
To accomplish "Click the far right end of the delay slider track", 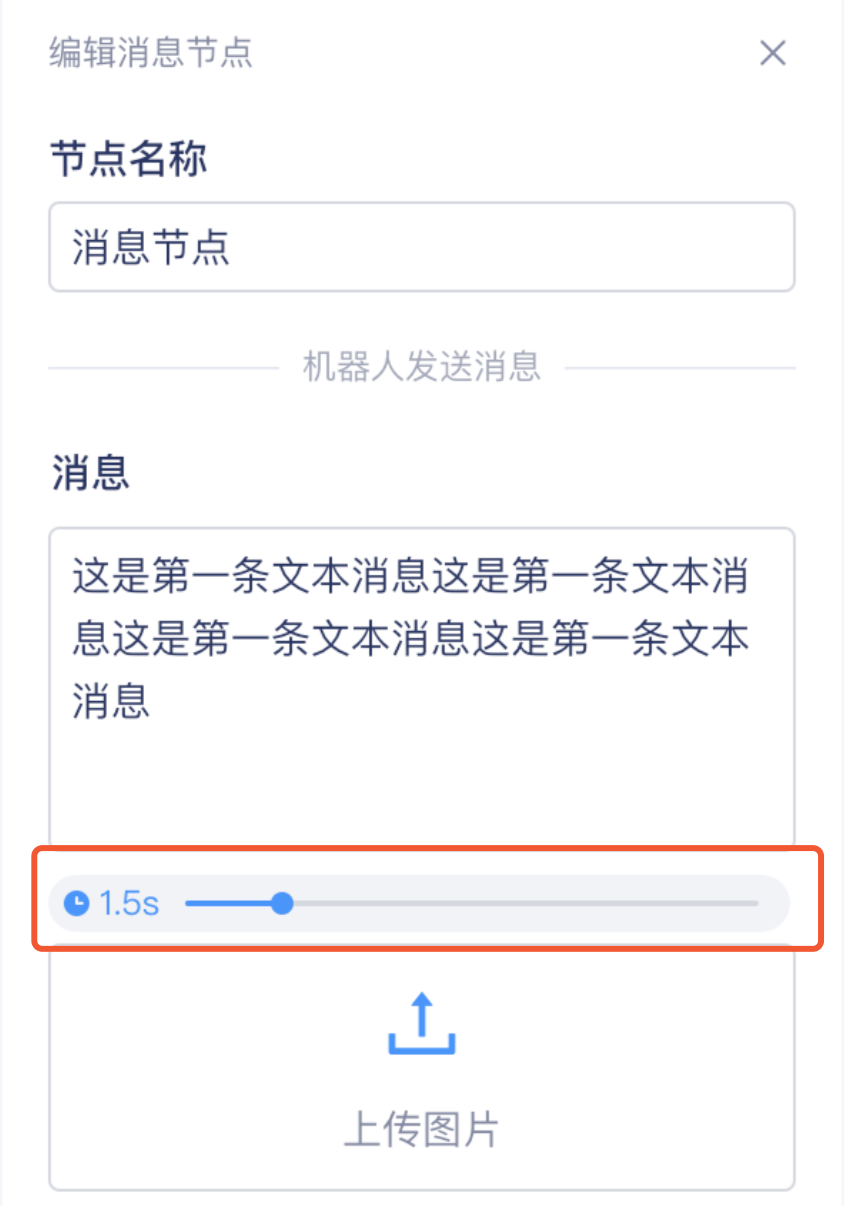I will (x=754, y=904).
